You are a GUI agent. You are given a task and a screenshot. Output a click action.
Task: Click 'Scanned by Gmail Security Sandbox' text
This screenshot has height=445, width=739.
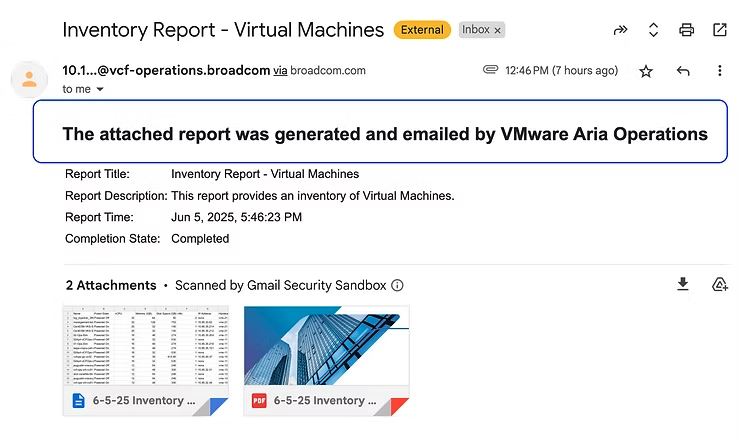(280, 285)
